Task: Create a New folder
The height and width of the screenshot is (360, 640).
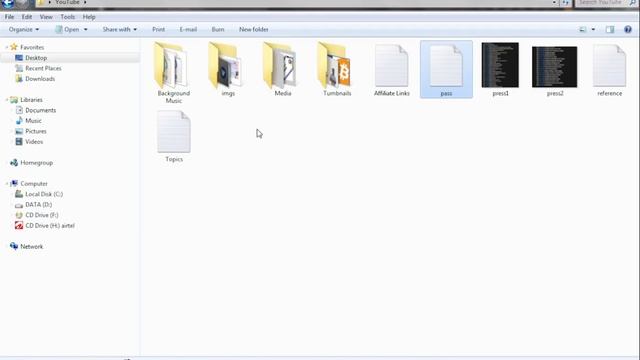Action: [x=253, y=29]
